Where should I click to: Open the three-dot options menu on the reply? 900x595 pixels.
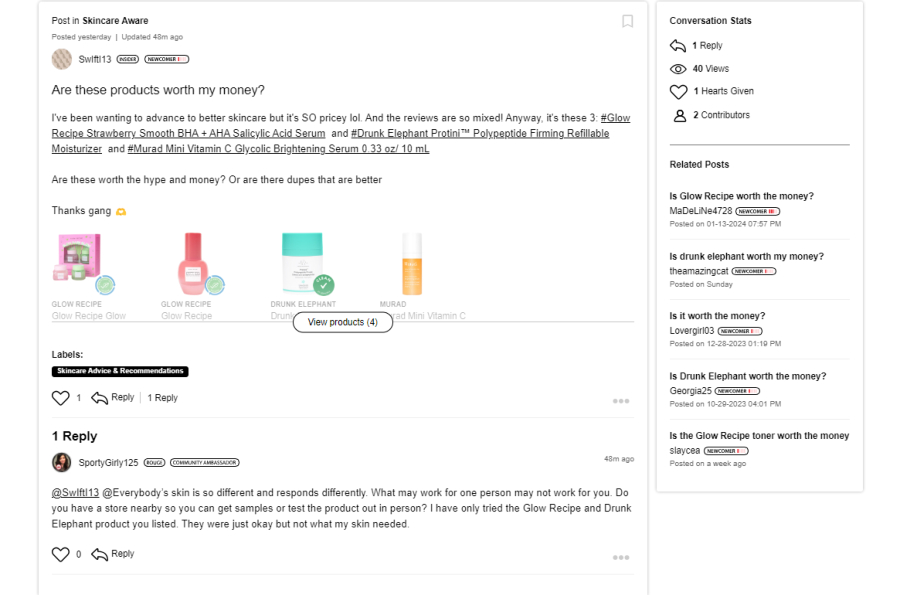coord(621,557)
